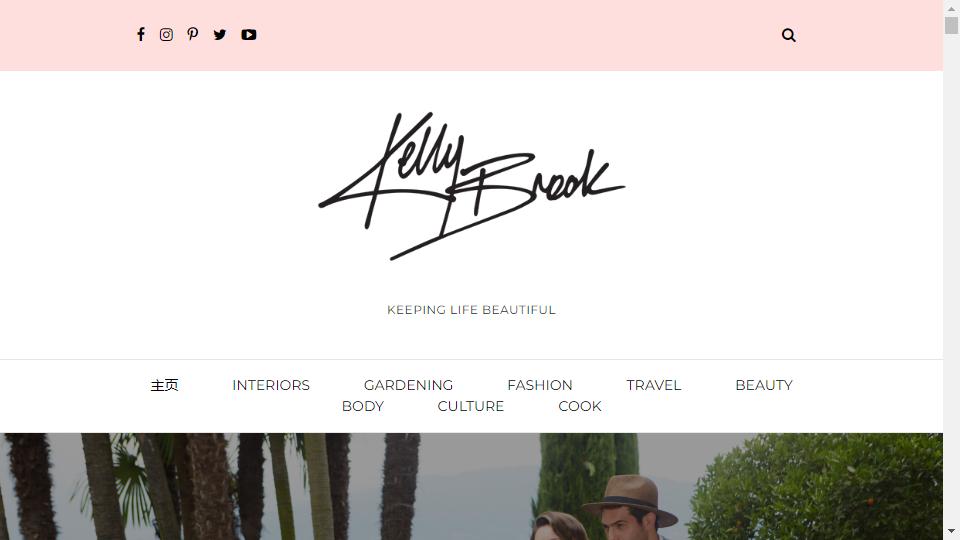The width and height of the screenshot is (960, 540).
Task: Open the Instagram social icon
Action: click(166, 34)
